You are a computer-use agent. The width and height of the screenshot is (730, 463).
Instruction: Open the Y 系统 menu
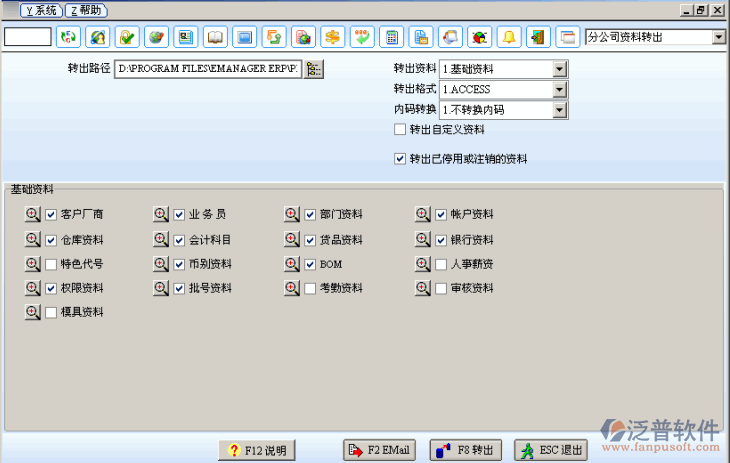tap(41, 10)
